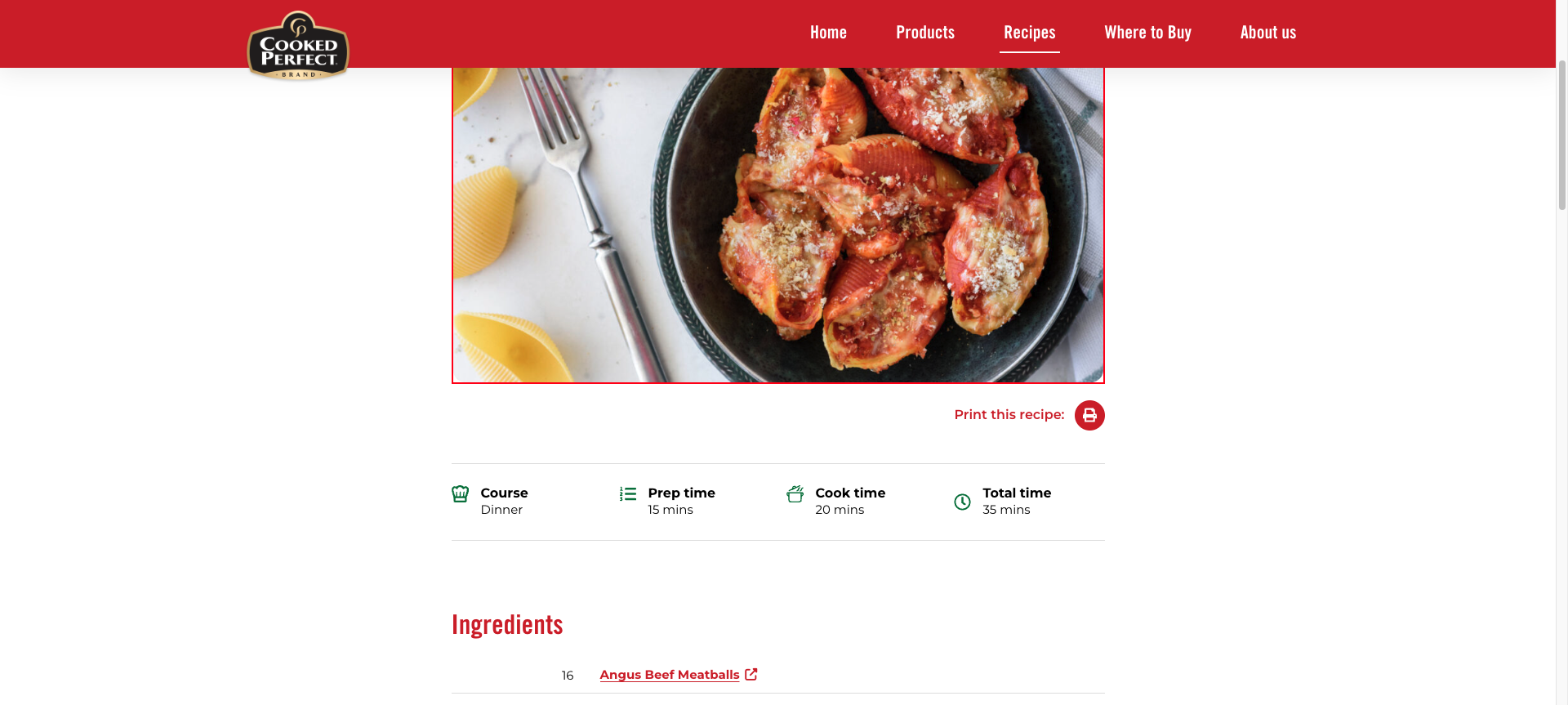
Task: Open the Products menu item
Action: (x=925, y=33)
